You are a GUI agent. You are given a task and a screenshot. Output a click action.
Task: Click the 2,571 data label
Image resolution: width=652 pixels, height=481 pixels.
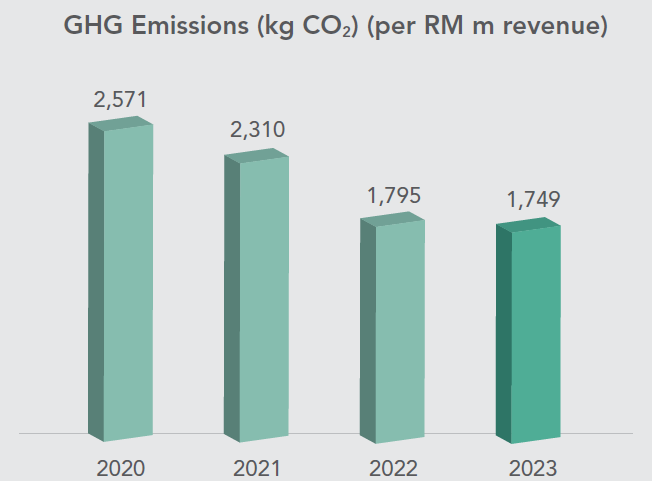pos(121,100)
